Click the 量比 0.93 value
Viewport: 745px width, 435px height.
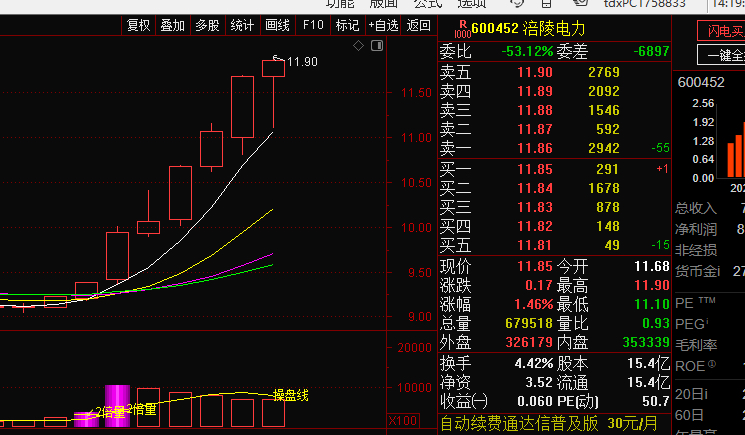click(656, 323)
